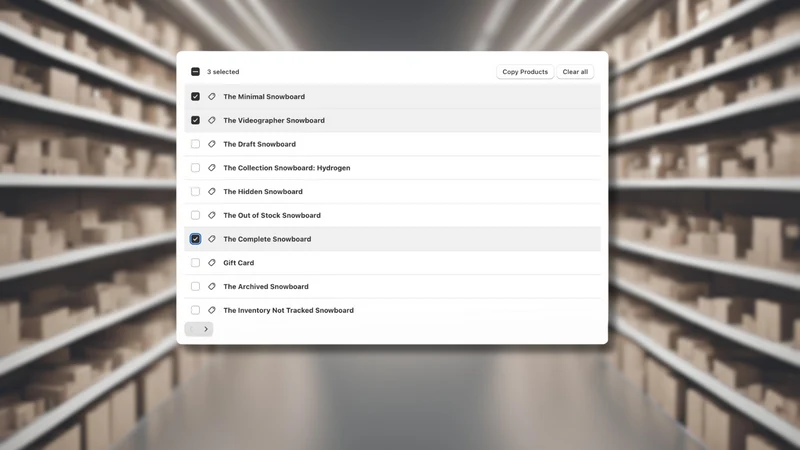The height and width of the screenshot is (450, 800).
Task: Uncheck The Minimal Snowboard checkbox
Action: pos(195,96)
